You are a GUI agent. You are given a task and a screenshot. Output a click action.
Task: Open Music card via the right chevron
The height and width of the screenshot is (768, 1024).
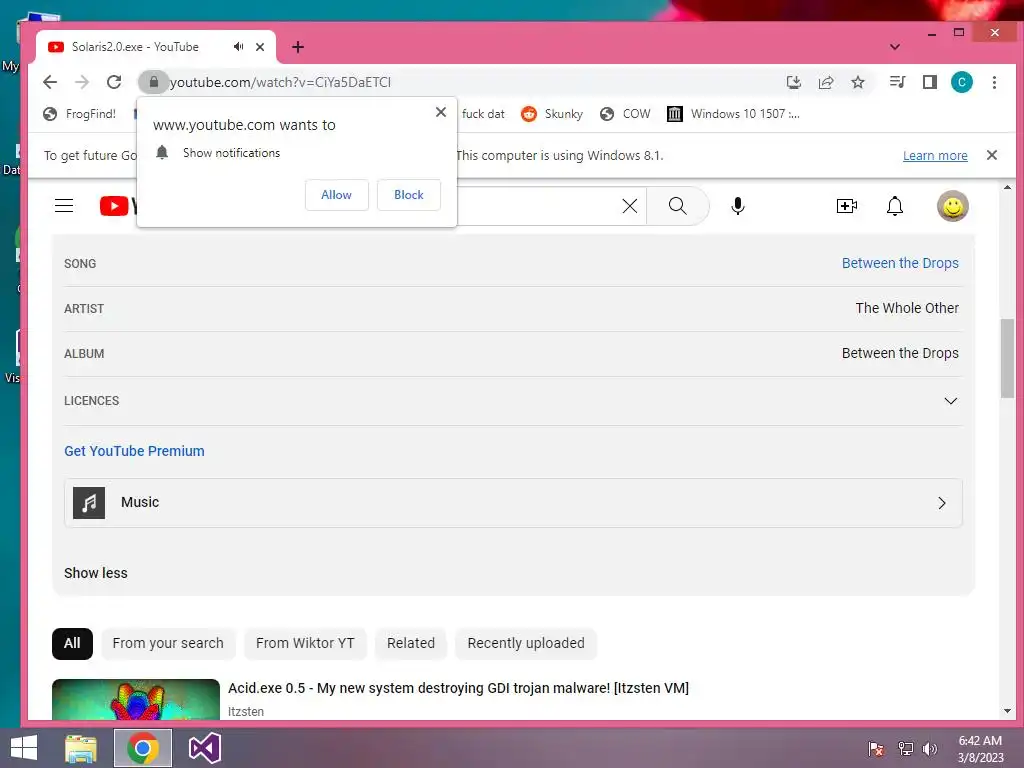click(942, 503)
